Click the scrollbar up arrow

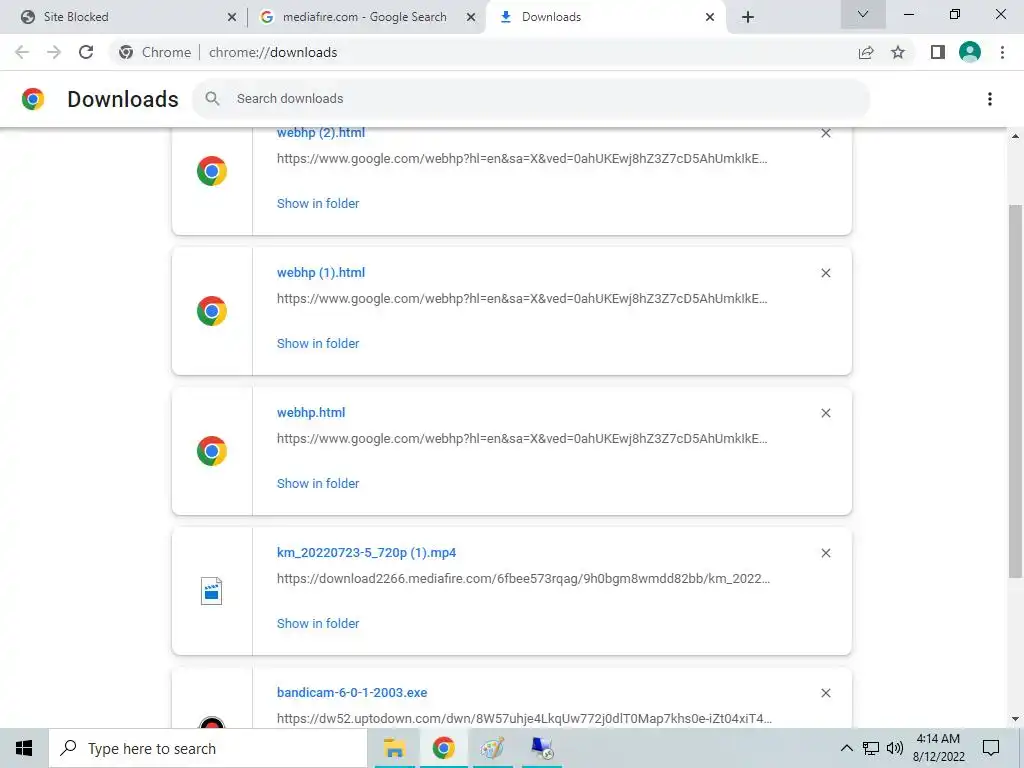point(1015,136)
